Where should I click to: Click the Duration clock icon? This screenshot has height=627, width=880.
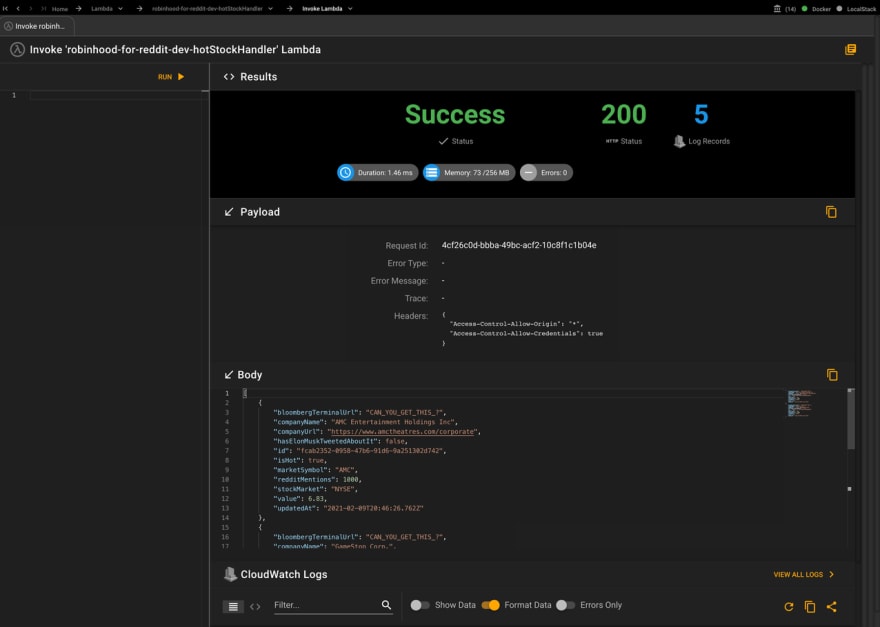346,172
